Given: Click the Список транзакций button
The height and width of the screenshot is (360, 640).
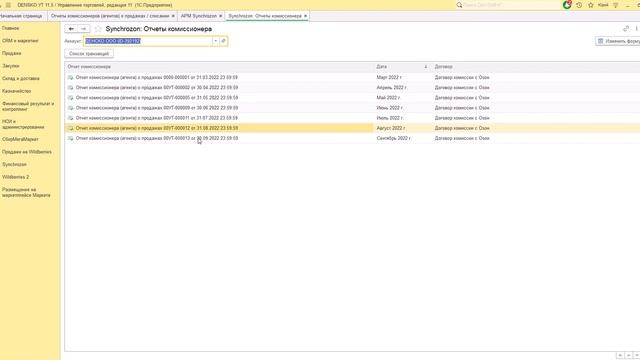Looking at the screenshot, I should tap(89, 53).
